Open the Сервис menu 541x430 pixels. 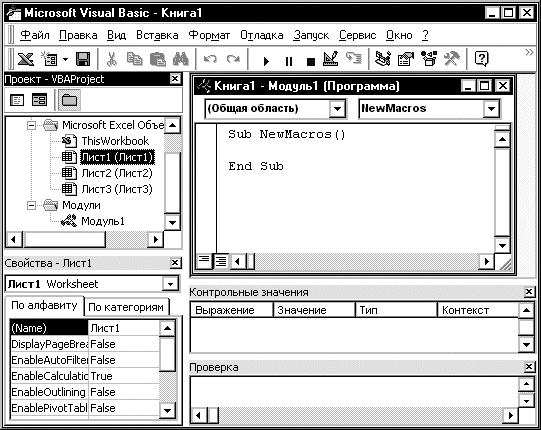pyautogui.click(x=357, y=35)
